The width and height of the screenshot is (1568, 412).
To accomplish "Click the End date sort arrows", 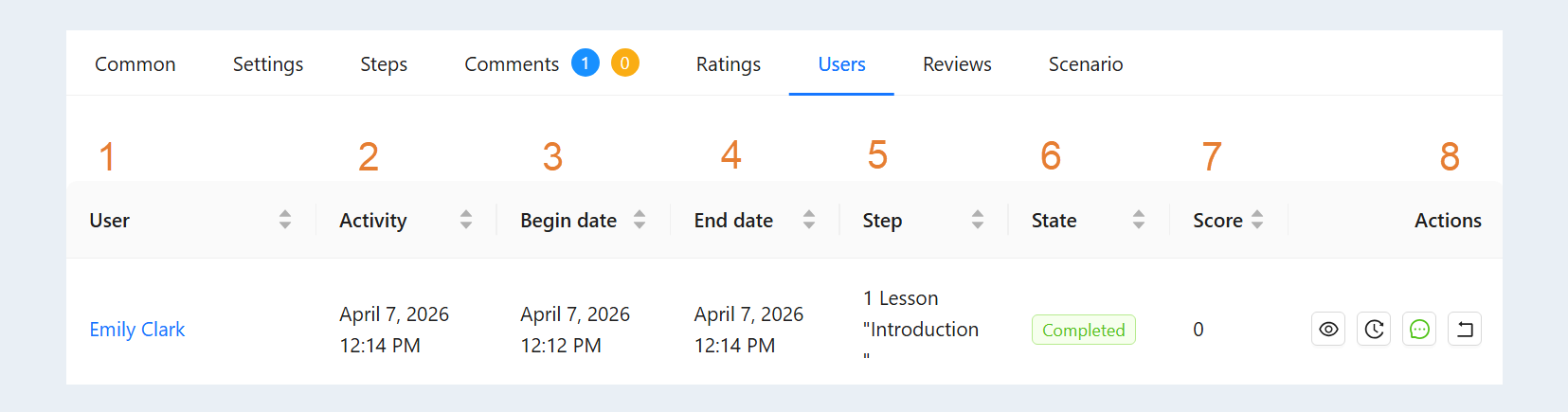I will [809, 220].
